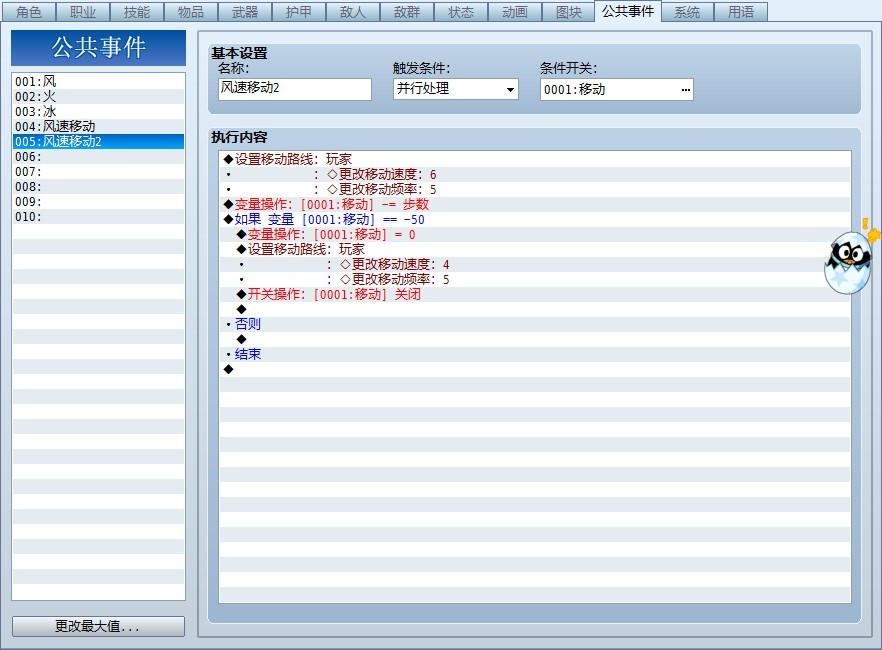This screenshot has height=650, width=882.
Task: Select the first 更改移动频率: 5 line
Action: (534, 189)
